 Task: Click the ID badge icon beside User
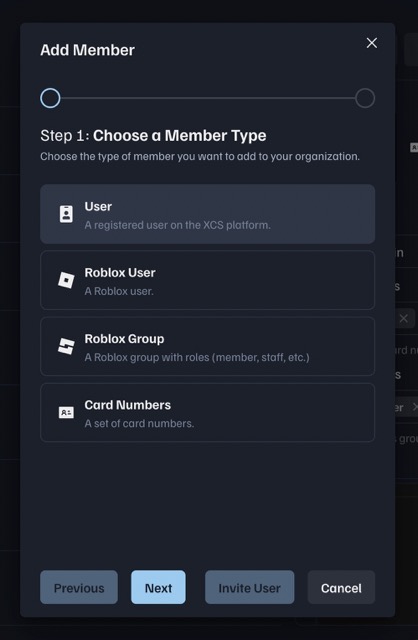tap(66, 214)
